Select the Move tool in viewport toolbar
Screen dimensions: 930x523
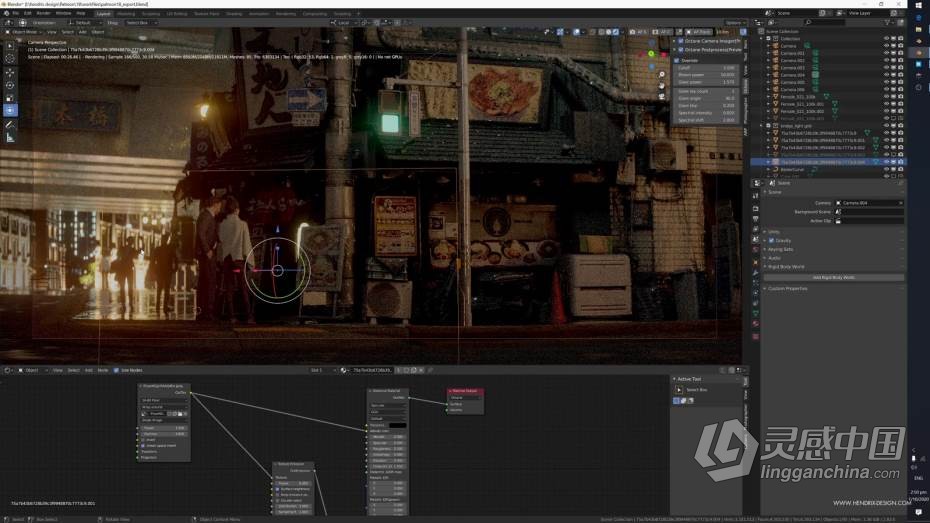tap(10, 72)
